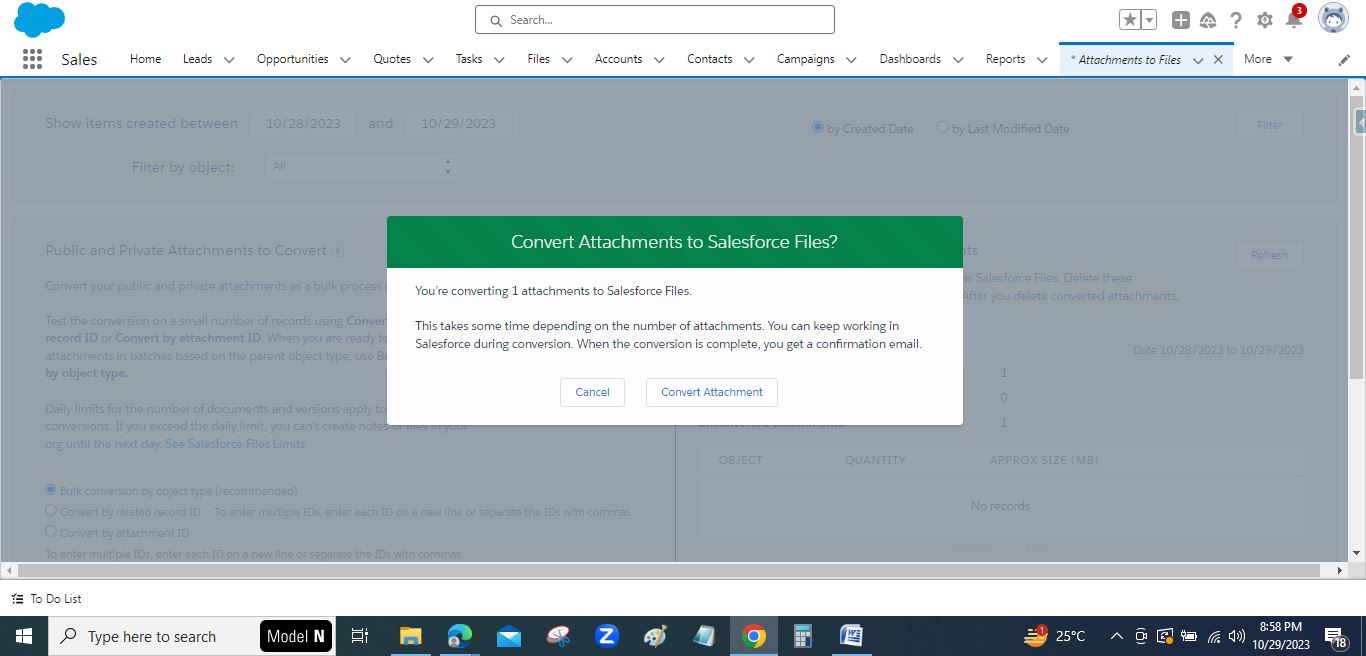Open the user profile avatar
1366x656 pixels.
tap(1334, 19)
